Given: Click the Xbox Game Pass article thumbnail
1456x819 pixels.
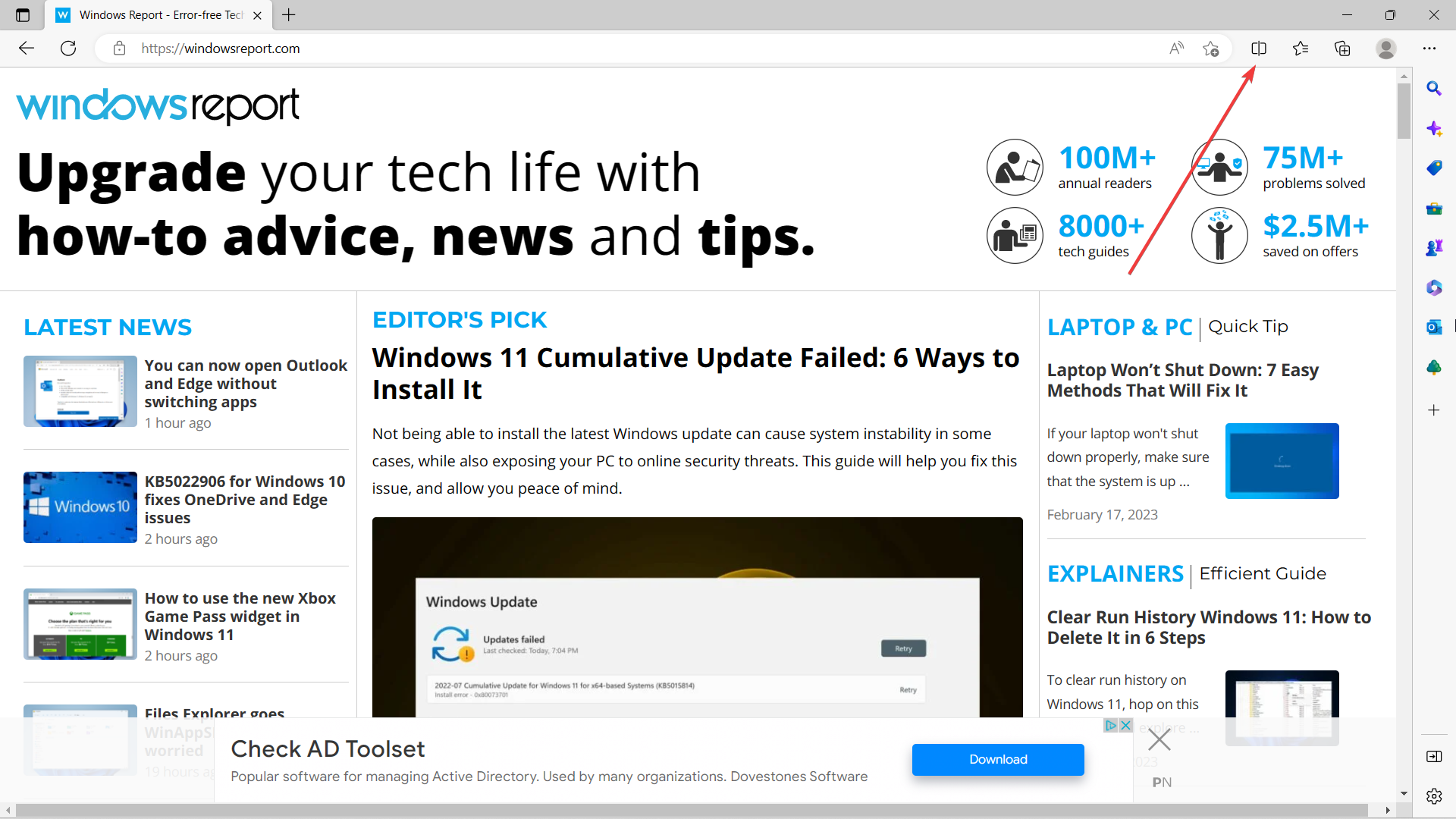Looking at the screenshot, I should pos(80,624).
